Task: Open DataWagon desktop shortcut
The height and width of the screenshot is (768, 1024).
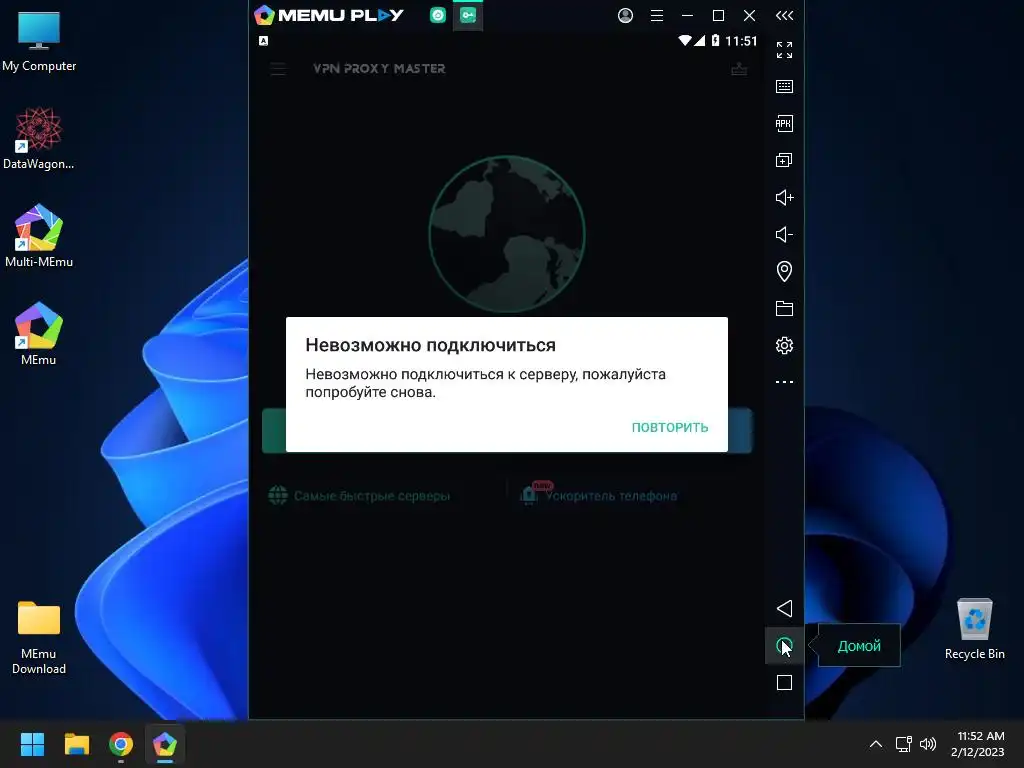Action: tap(39, 138)
